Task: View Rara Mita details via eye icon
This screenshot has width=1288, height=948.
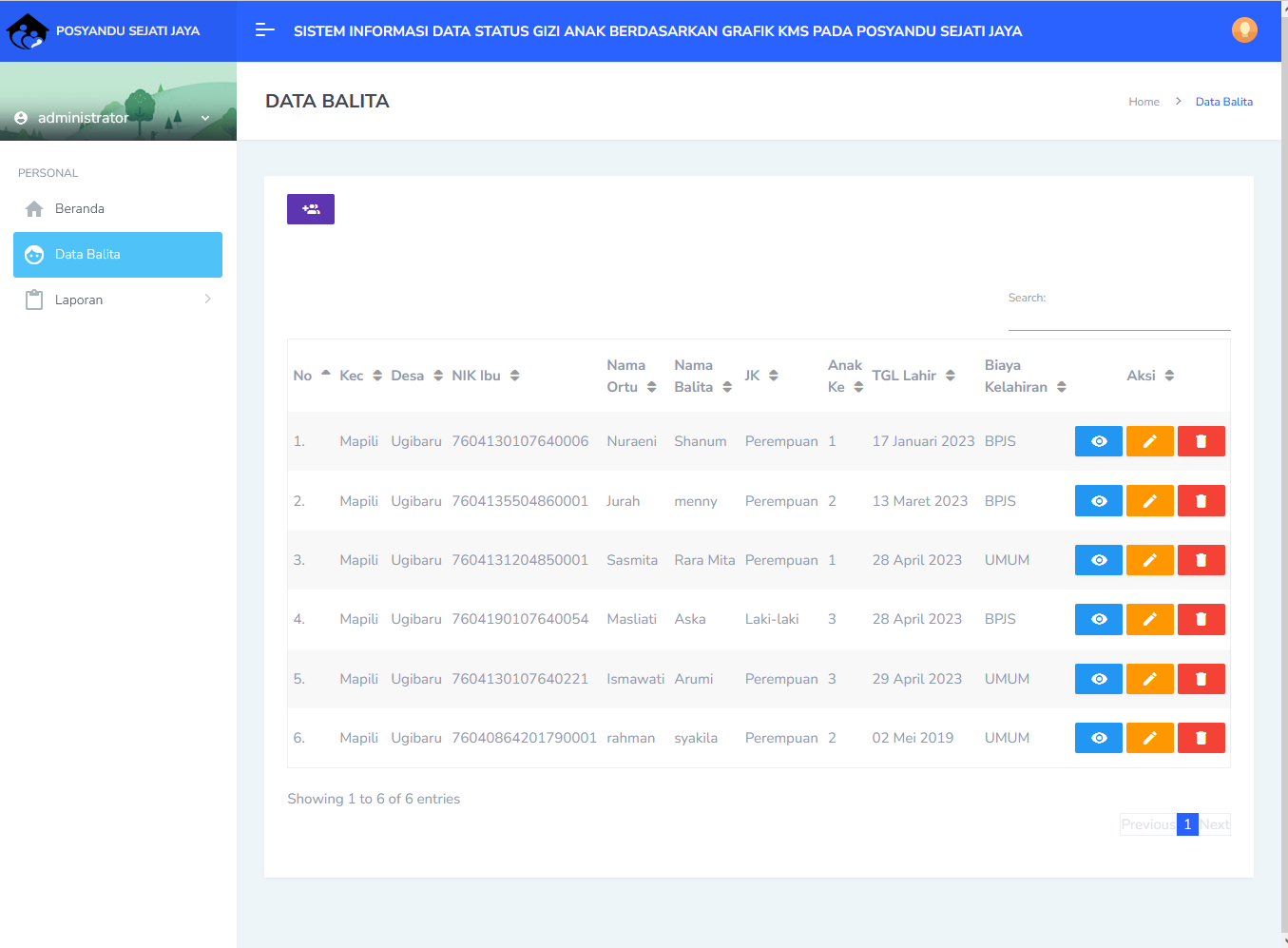Action: [1098, 560]
